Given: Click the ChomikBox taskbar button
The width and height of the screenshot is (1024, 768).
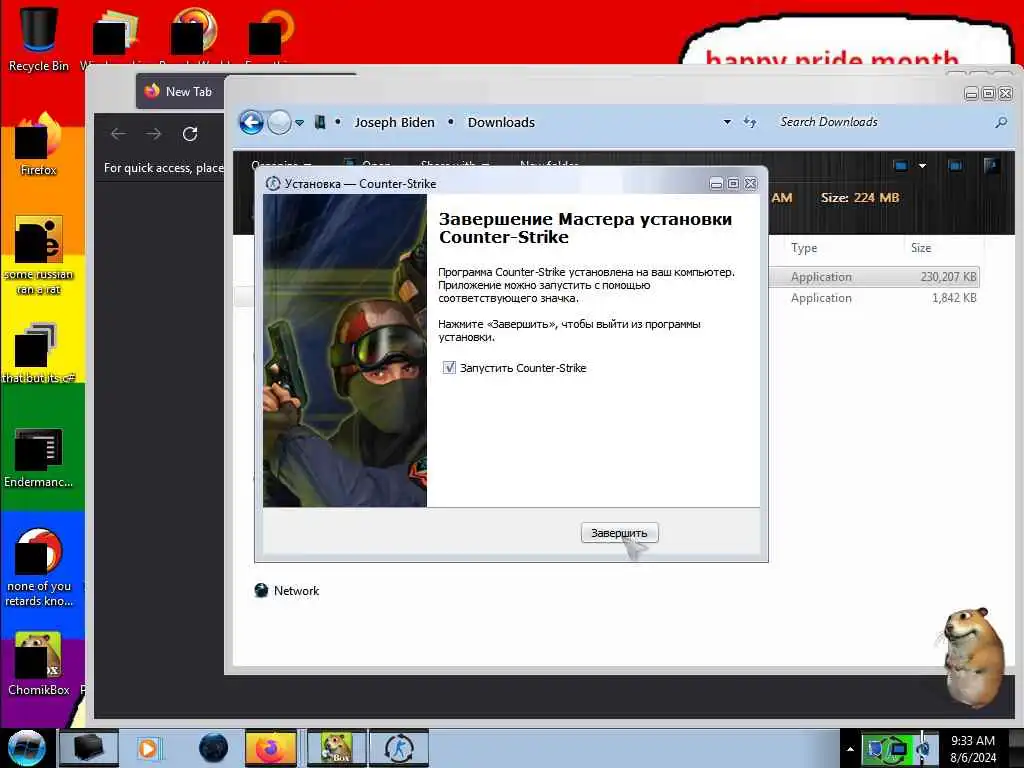Looking at the screenshot, I should coord(336,748).
